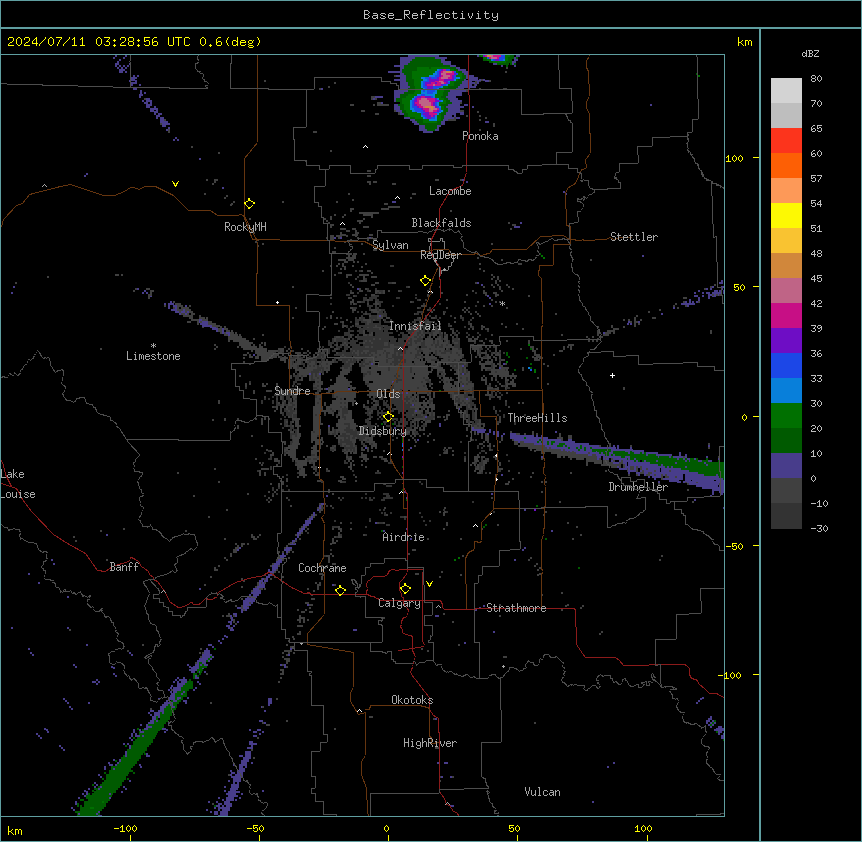
Task: Click the 50 tick on the horizontal axis
Action: click(x=514, y=828)
